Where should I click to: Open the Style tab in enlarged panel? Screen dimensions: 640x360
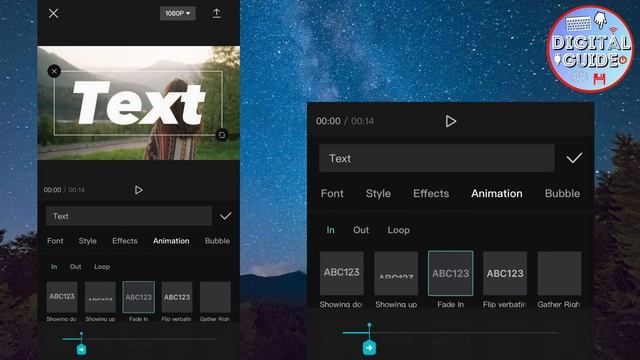point(378,193)
